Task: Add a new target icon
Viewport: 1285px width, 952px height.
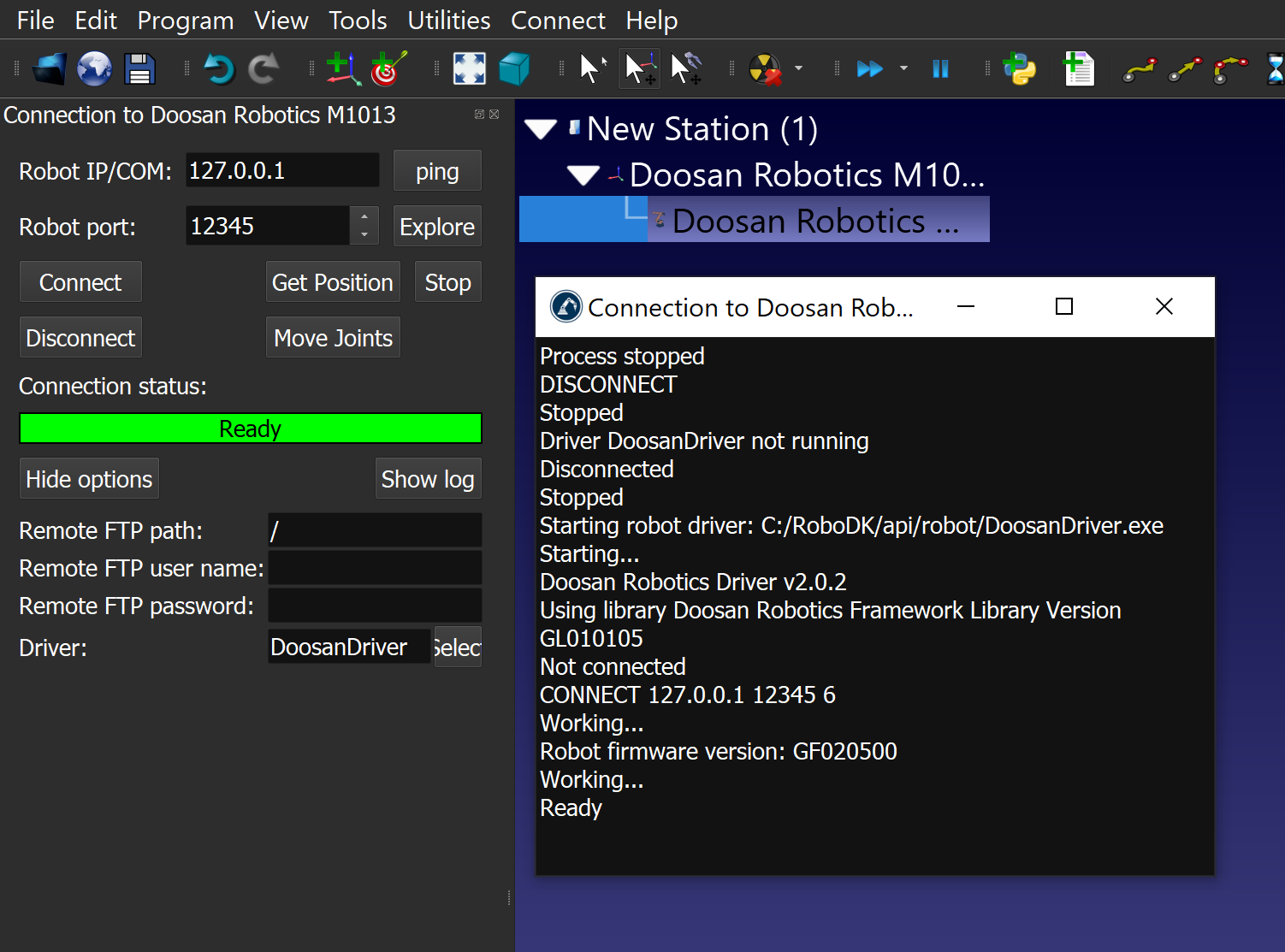Action: (388, 68)
